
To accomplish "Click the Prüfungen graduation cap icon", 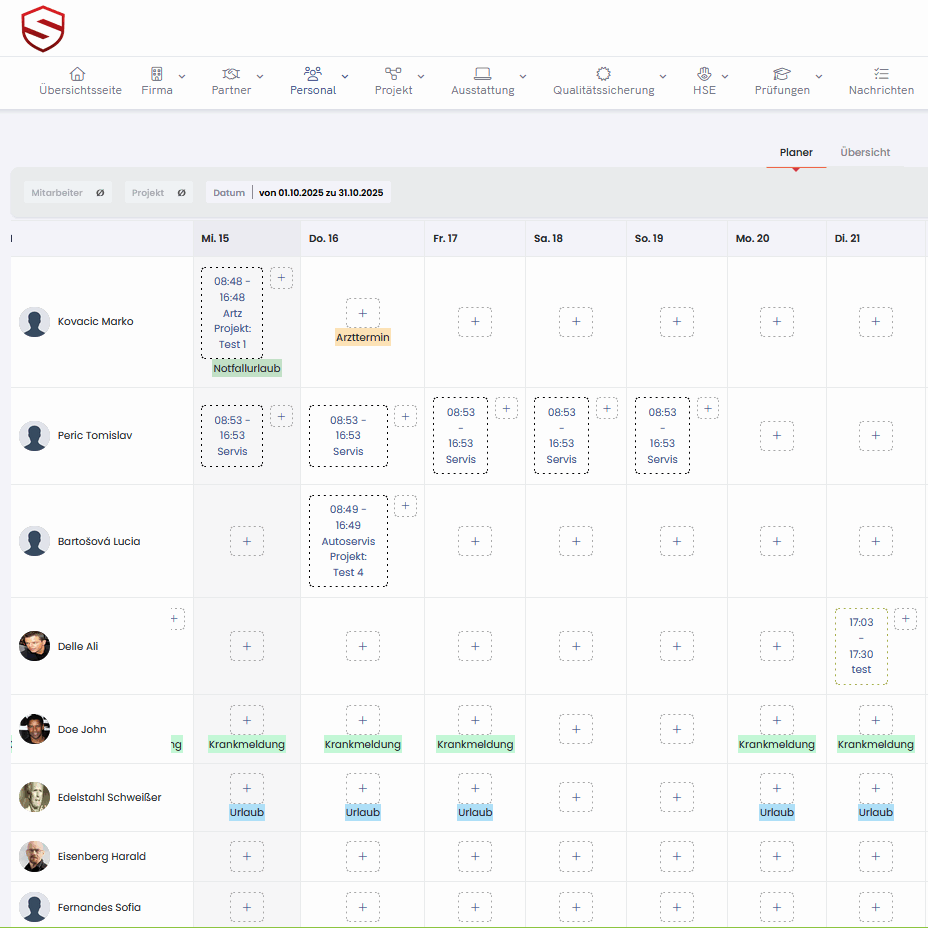I will click(x=782, y=74).
